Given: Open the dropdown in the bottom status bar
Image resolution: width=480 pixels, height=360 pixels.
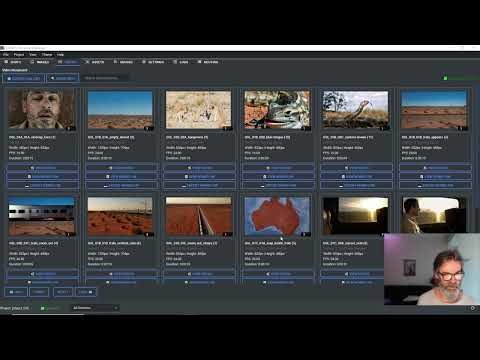Looking at the screenshot, I should [x=94, y=308].
